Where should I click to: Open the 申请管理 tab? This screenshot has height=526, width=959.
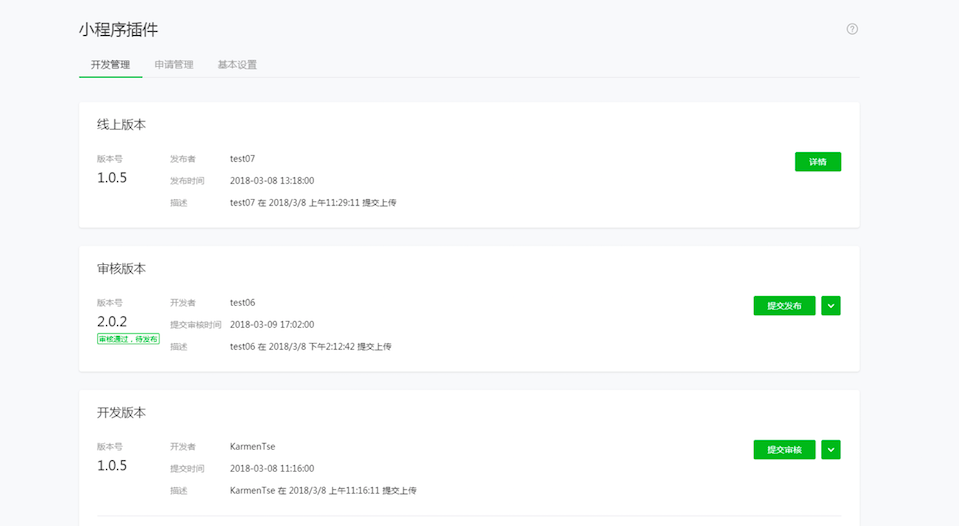coord(174,65)
